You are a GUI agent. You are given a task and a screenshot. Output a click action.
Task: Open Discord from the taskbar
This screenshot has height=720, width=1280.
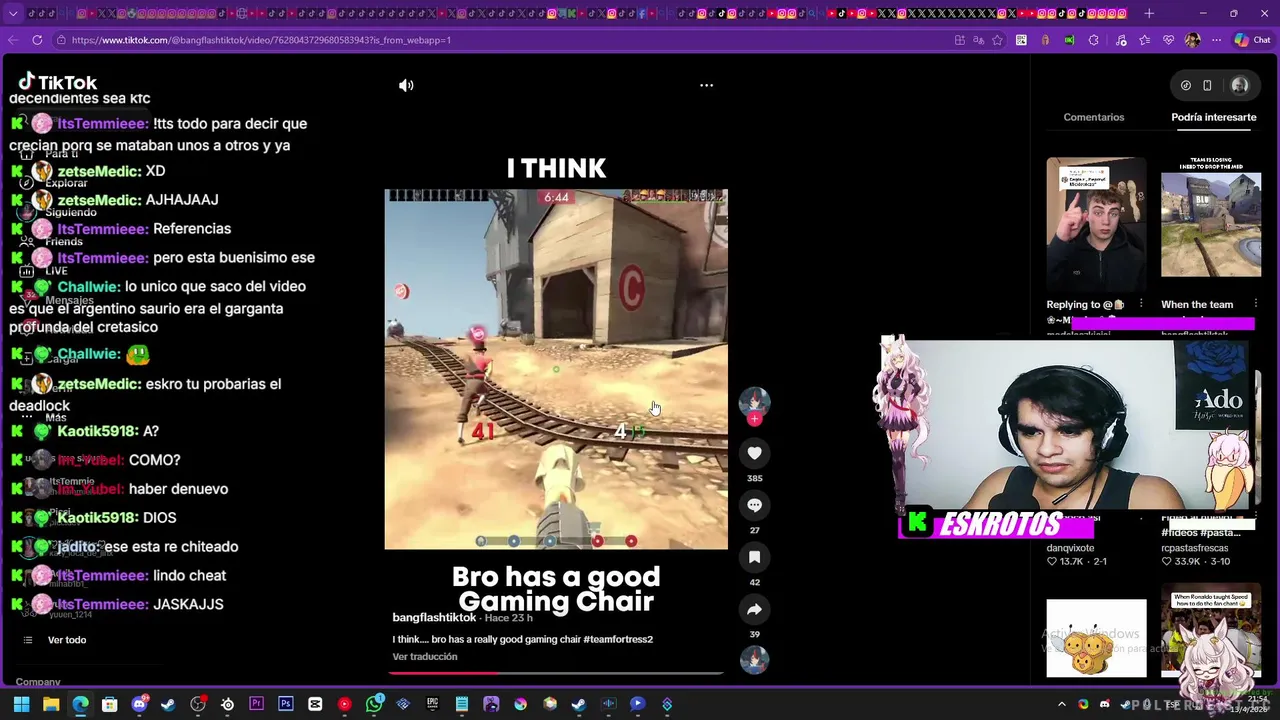pyautogui.click(x=139, y=704)
